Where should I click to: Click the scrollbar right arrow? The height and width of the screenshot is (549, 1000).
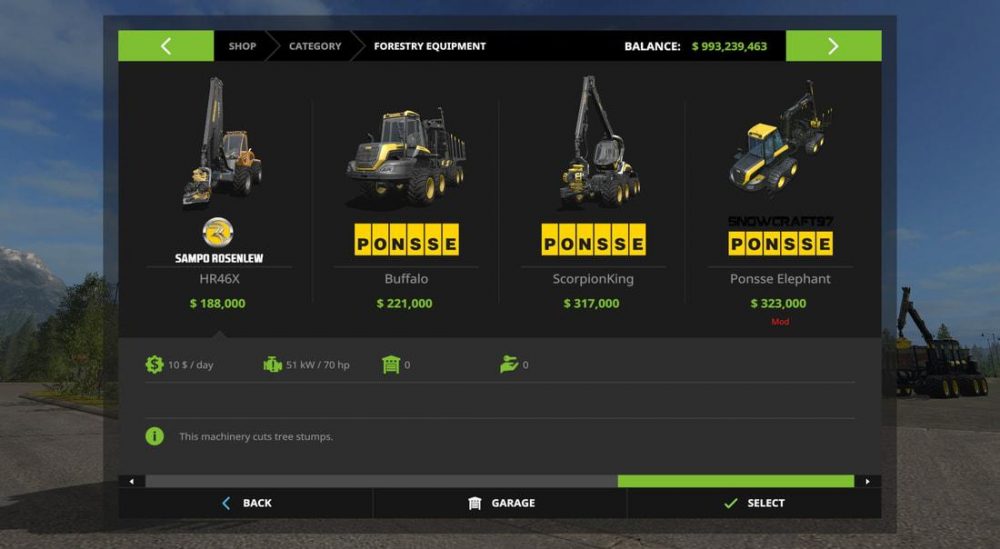(867, 481)
